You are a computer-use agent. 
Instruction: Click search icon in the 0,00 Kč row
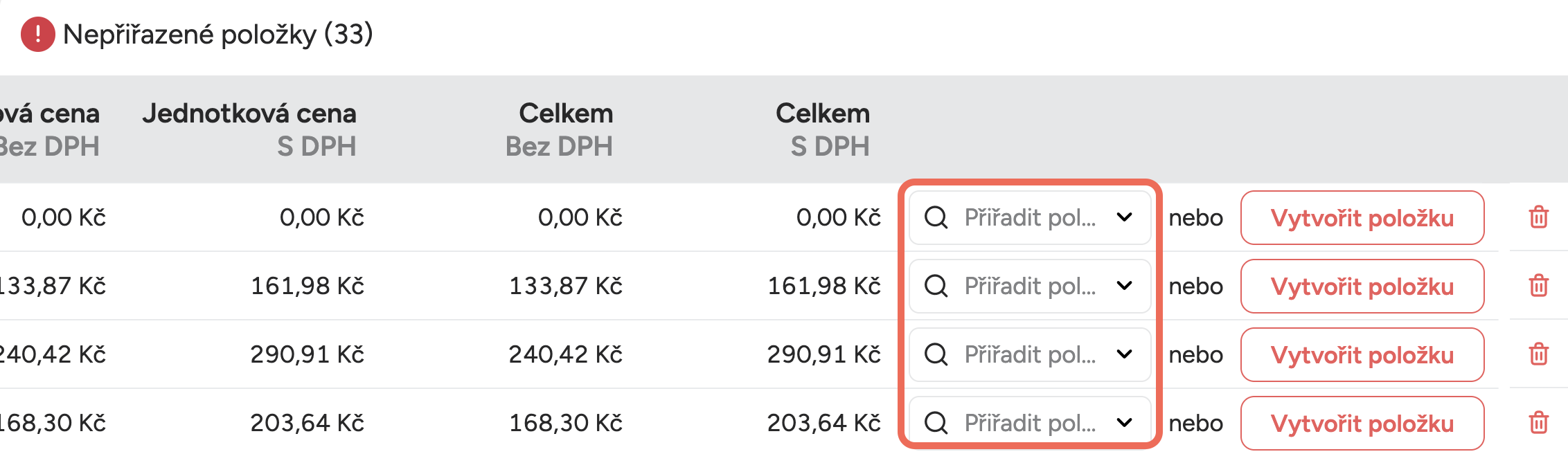coord(936,217)
